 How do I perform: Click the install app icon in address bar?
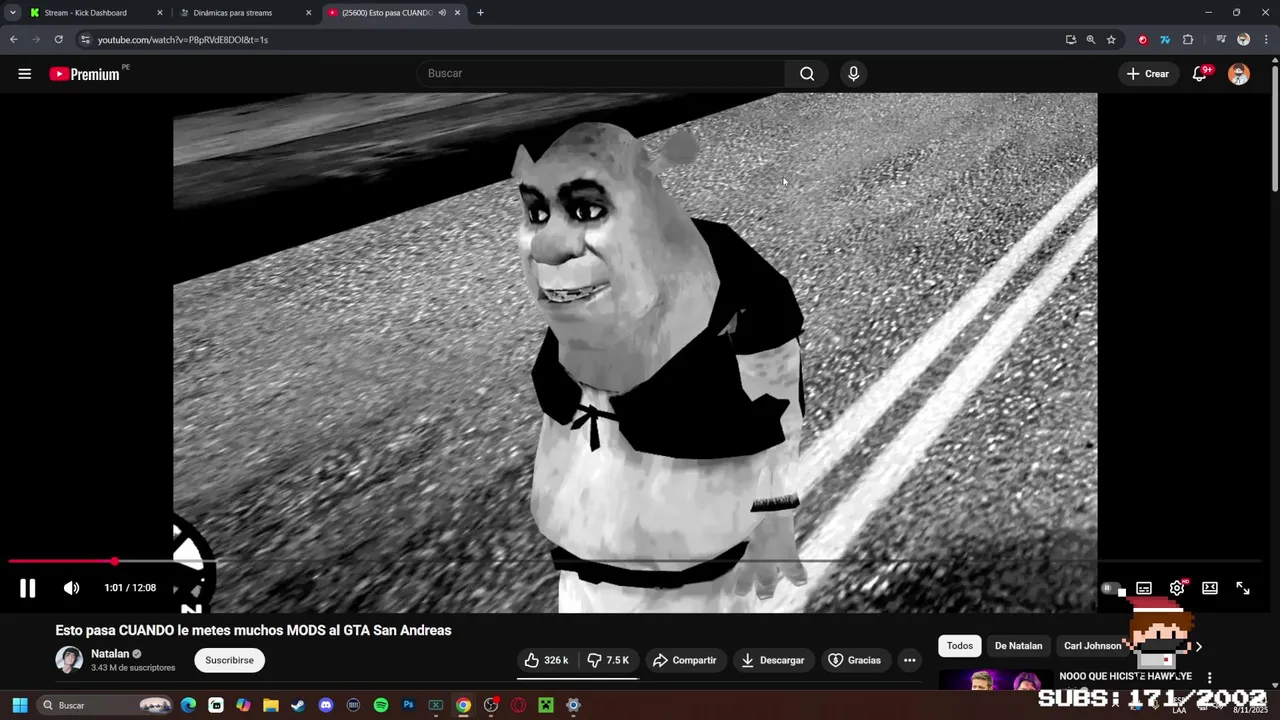(x=1071, y=40)
